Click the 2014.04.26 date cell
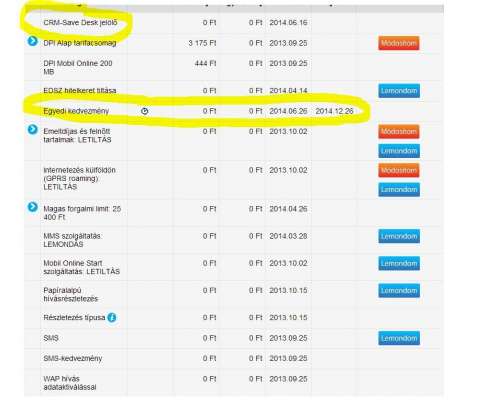This screenshot has height=408, width=500. tap(288, 209)
